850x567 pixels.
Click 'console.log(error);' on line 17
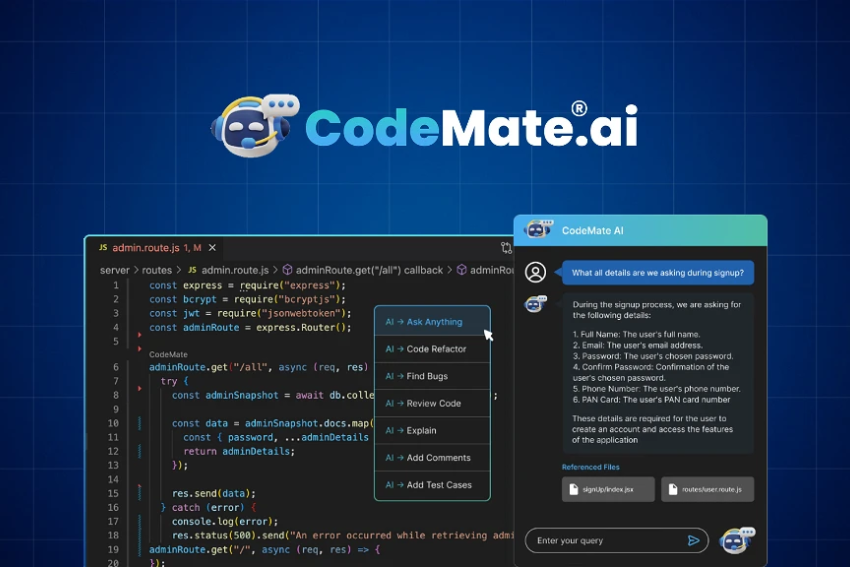[x=225, y=521]
